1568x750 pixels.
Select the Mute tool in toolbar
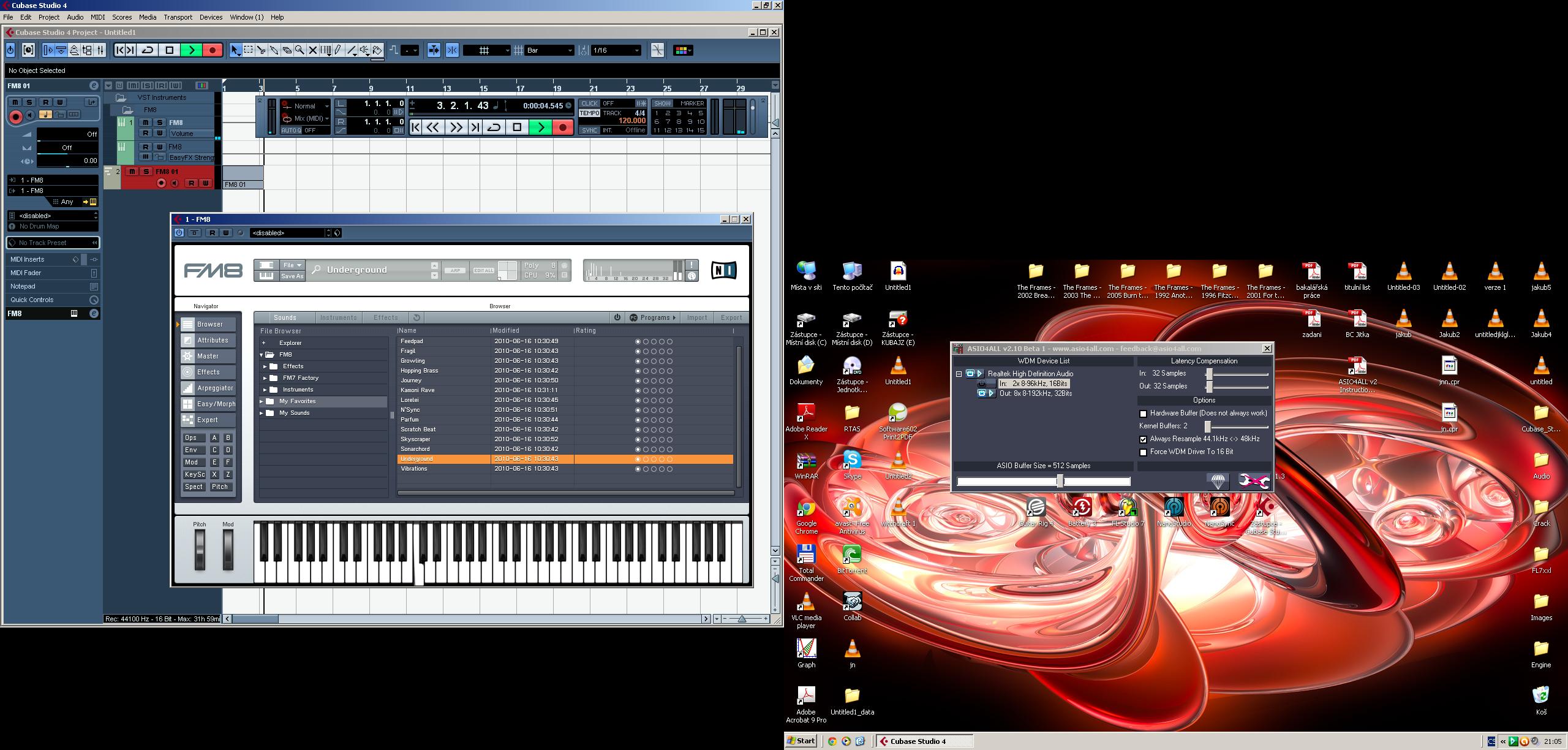pos(312,50)
